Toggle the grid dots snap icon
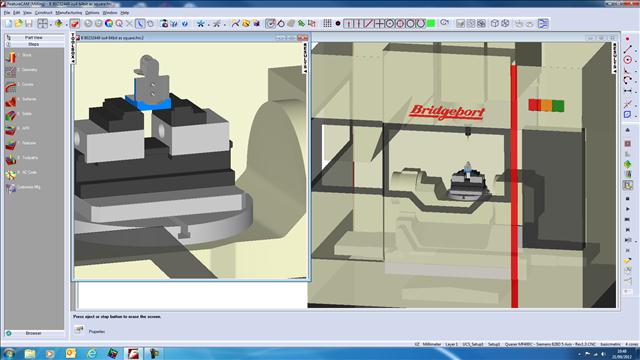The width and height of the screenshot is (640, 360). (x=327, y=24)
